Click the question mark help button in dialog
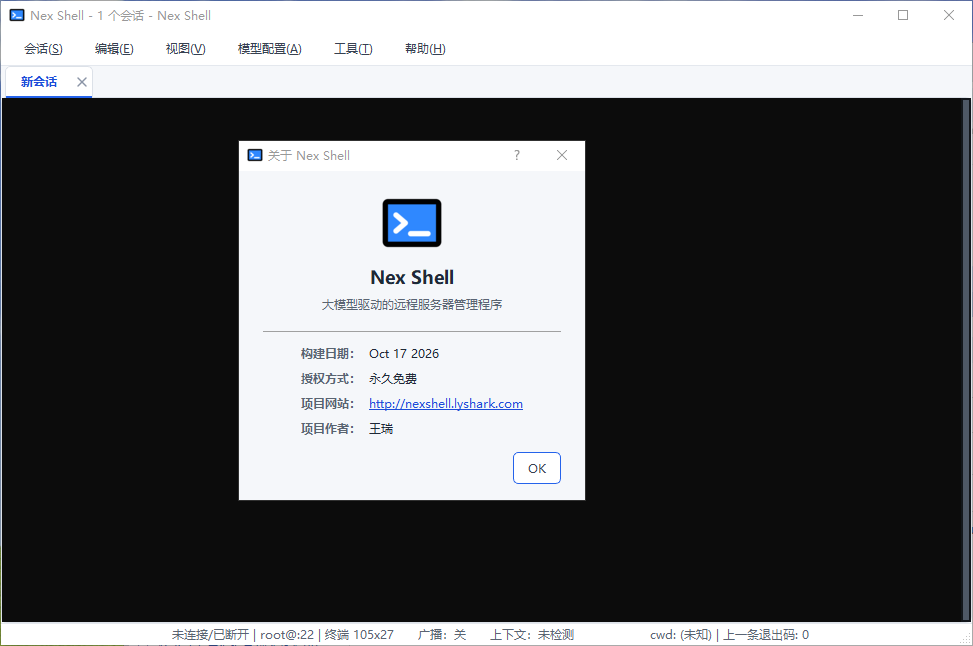The image size is (973, 646). pyautogui.click(x=517, y=155)
